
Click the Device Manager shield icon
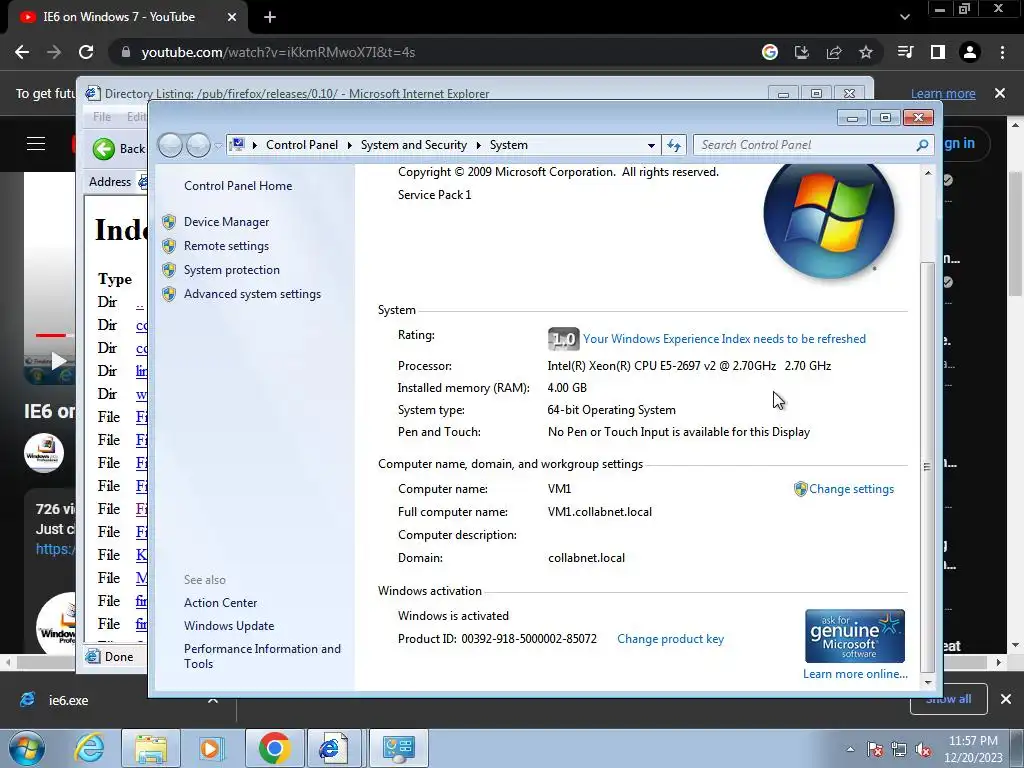(x=169, y=222)
